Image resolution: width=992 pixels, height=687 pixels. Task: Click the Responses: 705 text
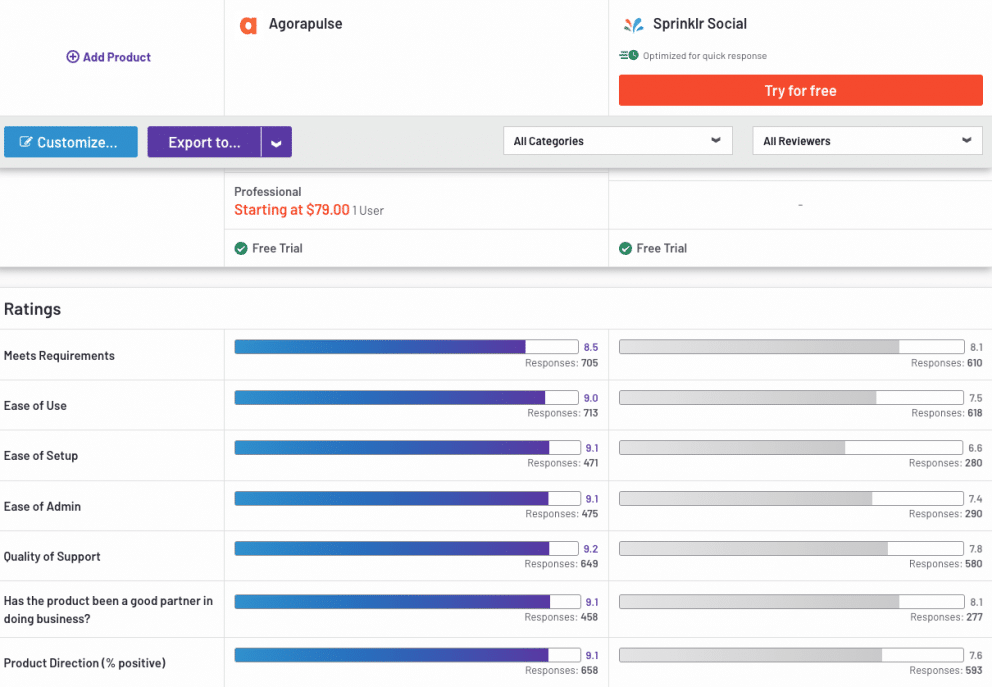561,363
